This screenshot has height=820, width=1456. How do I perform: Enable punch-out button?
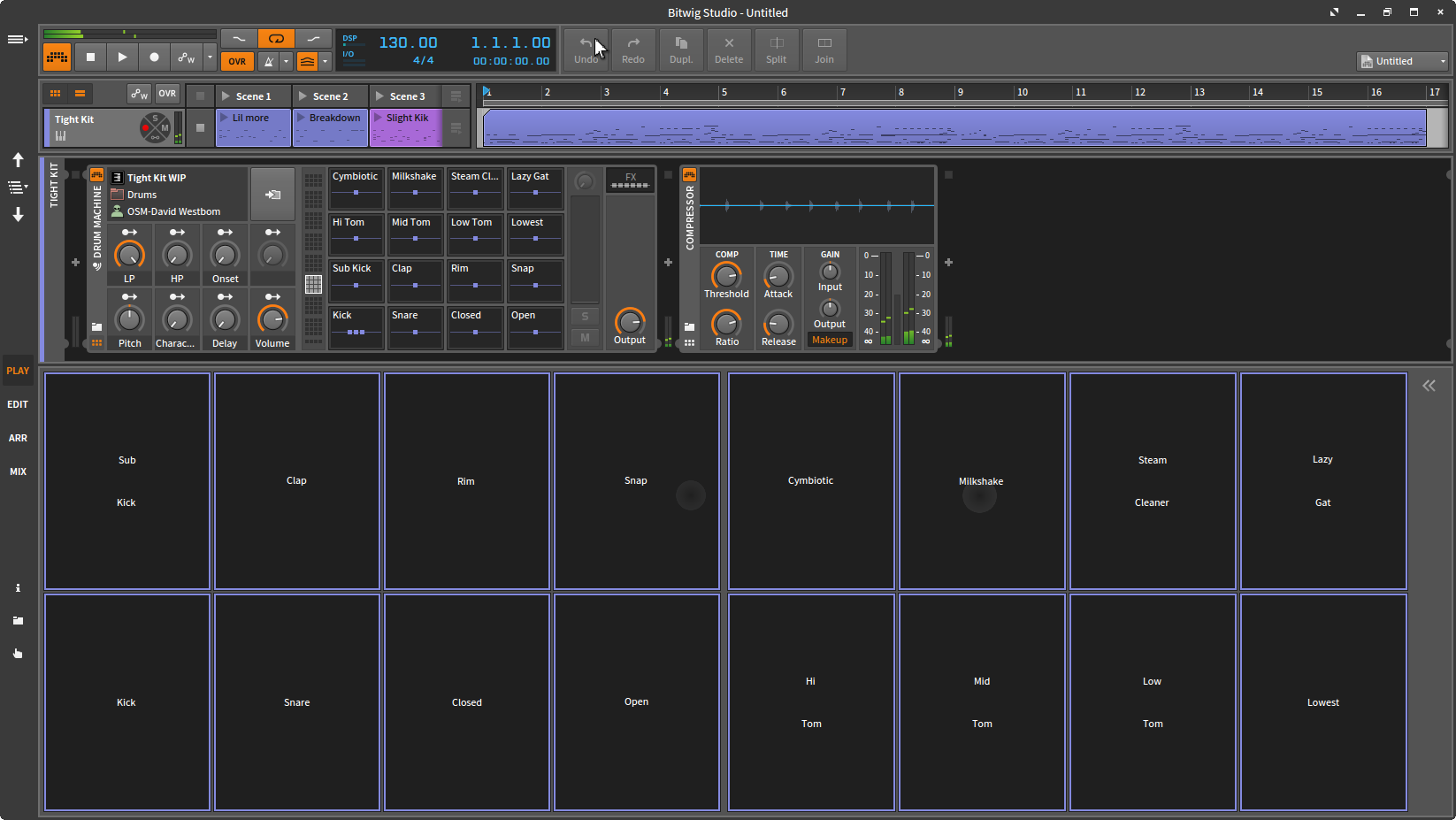[313, 39]
